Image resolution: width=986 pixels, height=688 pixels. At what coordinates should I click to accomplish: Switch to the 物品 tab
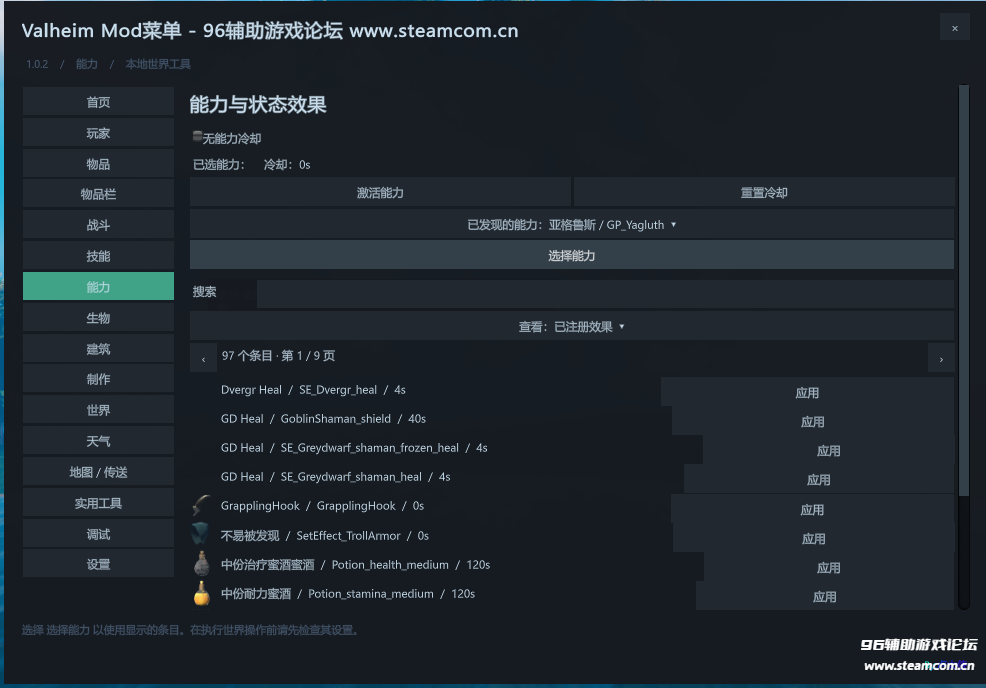pyautogui.click(x=98, y=164)
